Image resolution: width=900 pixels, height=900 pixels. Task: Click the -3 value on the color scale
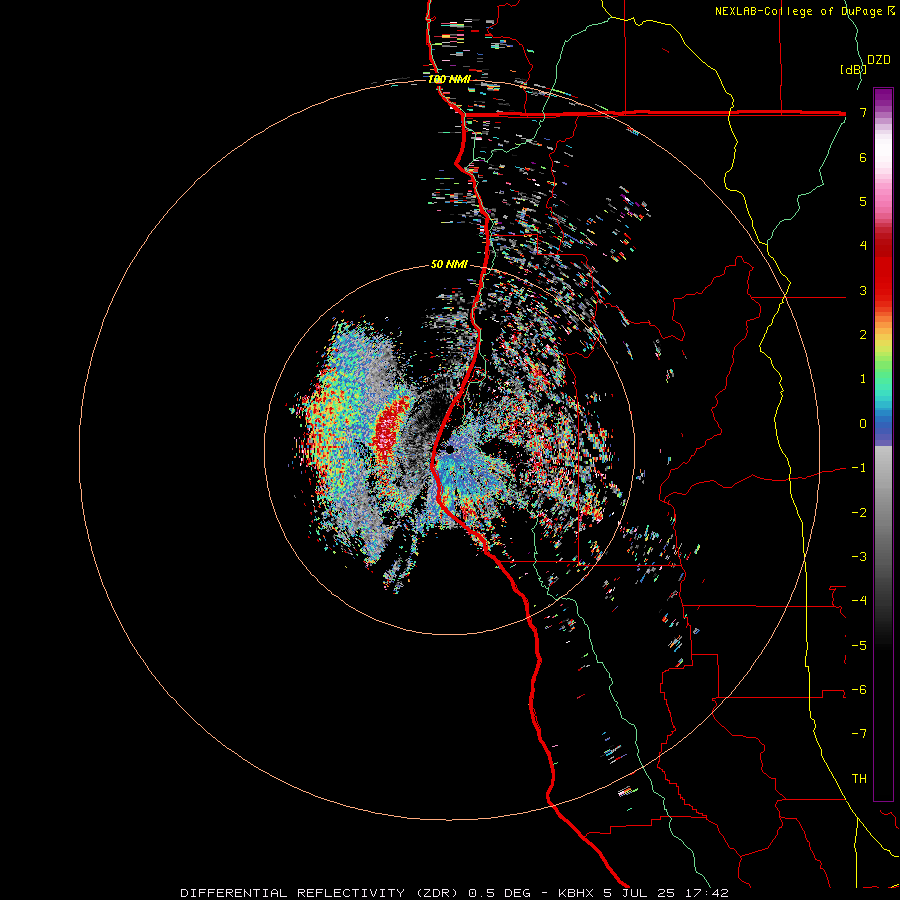pyautogui.click(x=859, y=557)
